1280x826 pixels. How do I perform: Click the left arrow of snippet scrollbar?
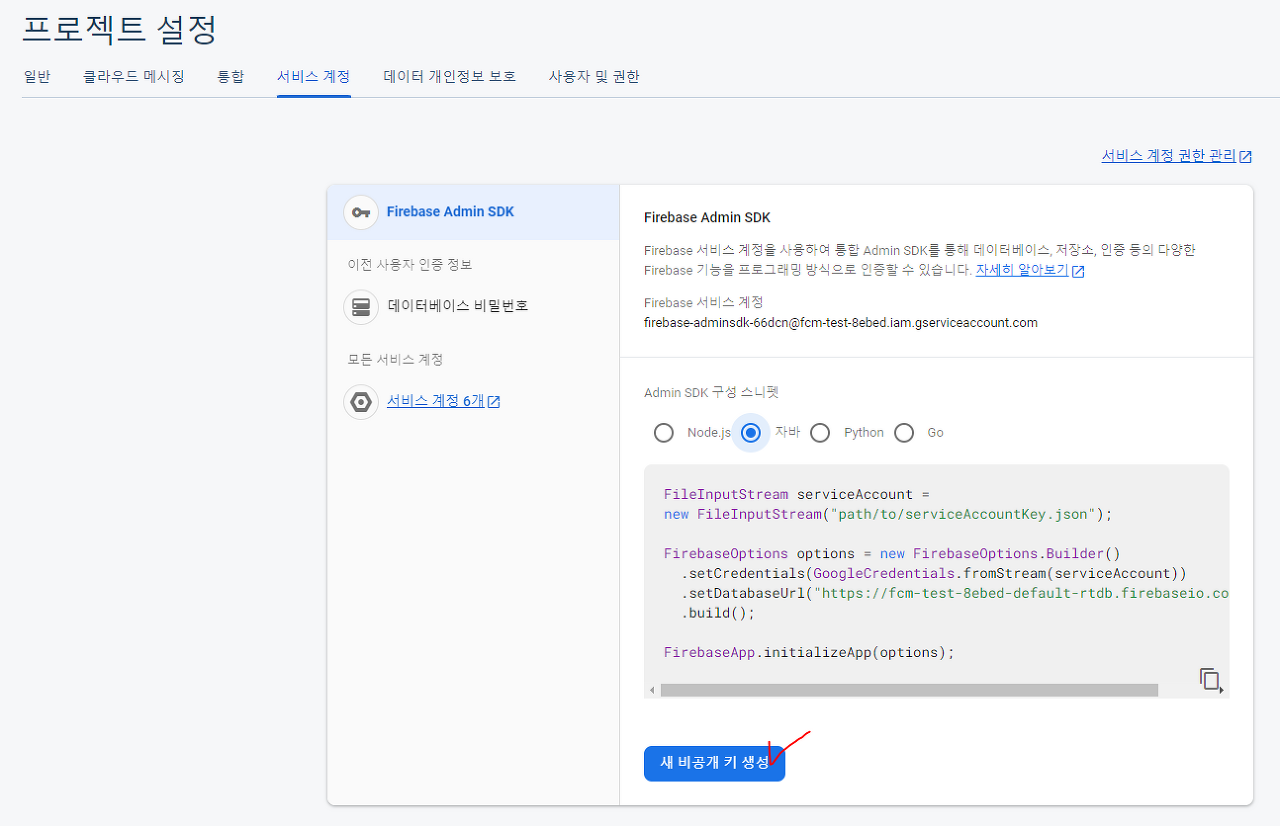(x=652, y=690)
